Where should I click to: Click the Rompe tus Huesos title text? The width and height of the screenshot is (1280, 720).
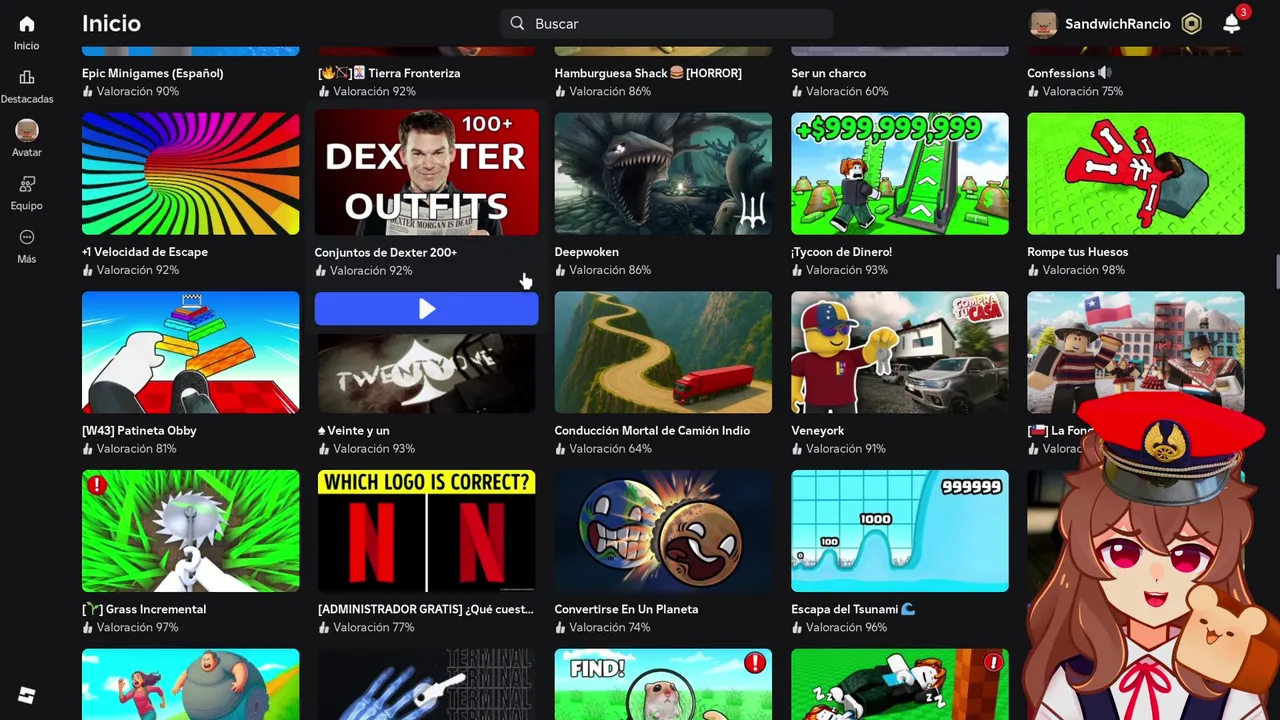[x=1077, y=252]
